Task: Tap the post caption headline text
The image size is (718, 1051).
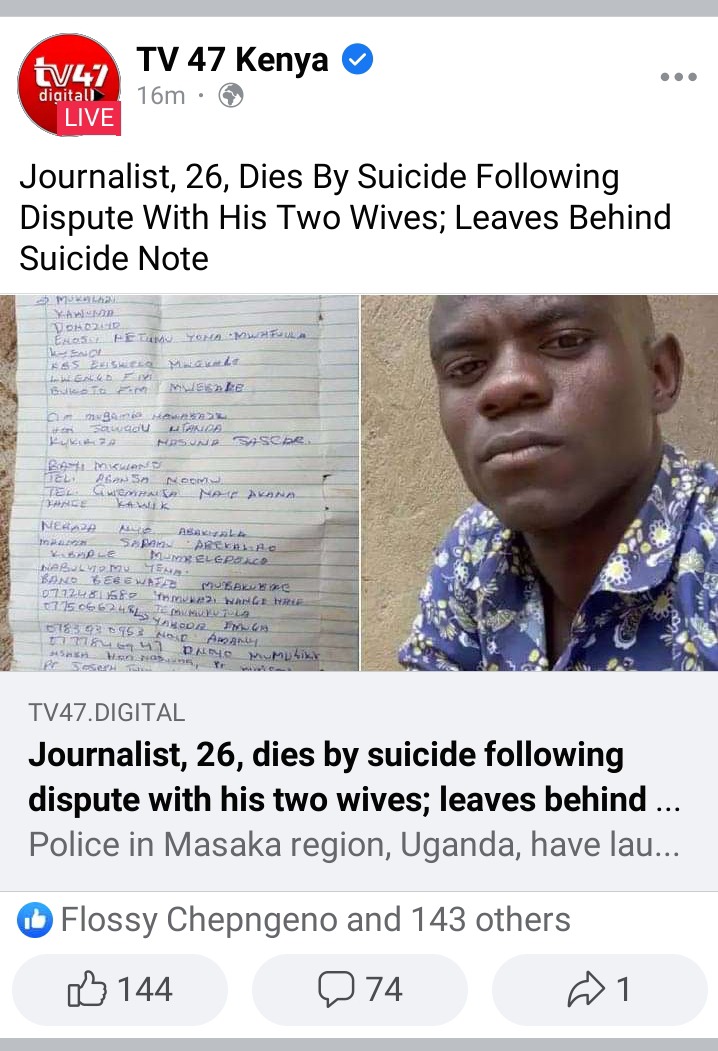Action: (345, 218)
